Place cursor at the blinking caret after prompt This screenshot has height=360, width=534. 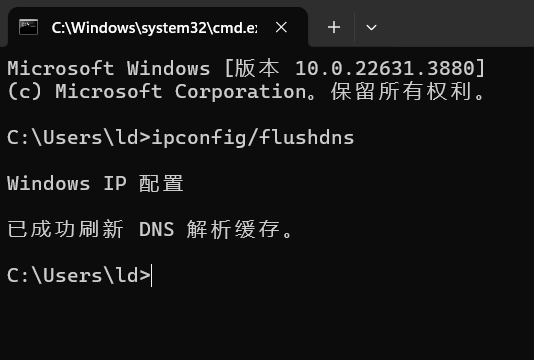152,276
